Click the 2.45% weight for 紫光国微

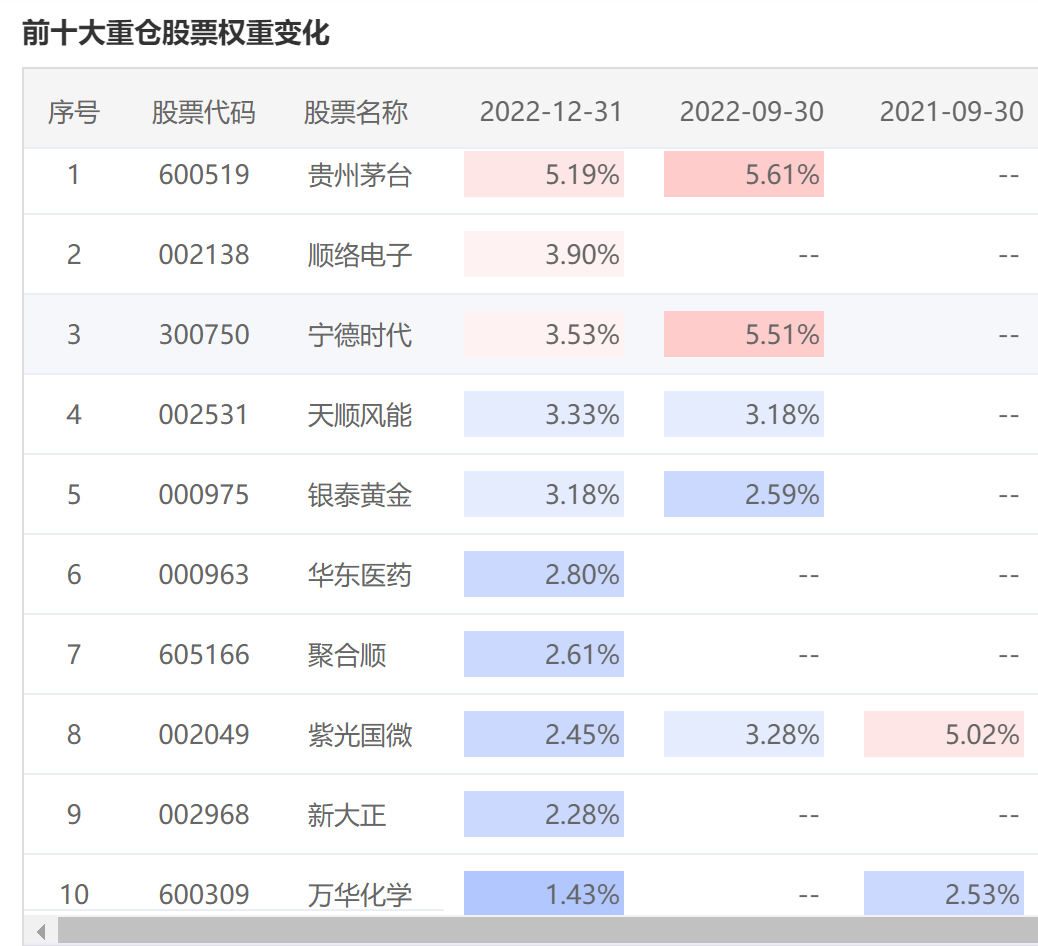(543, 734)
